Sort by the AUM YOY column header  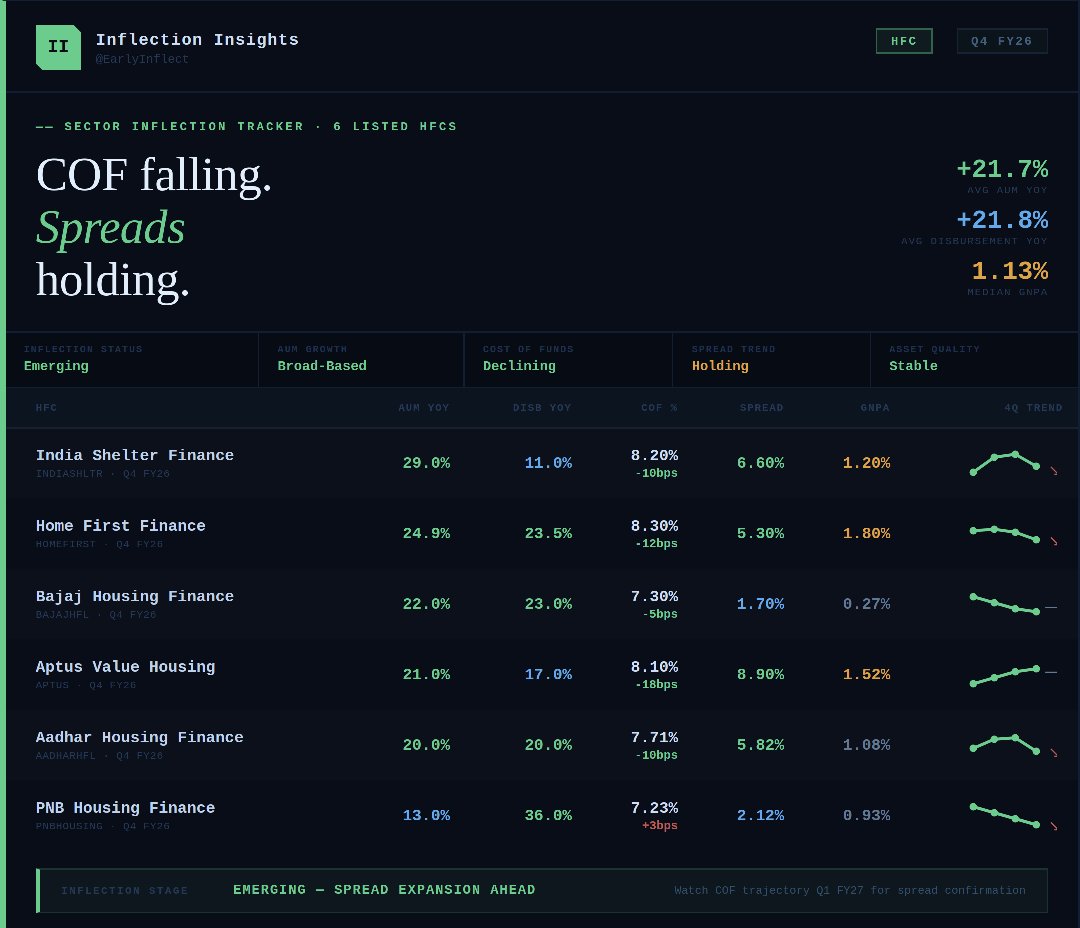tap(424, 408)
